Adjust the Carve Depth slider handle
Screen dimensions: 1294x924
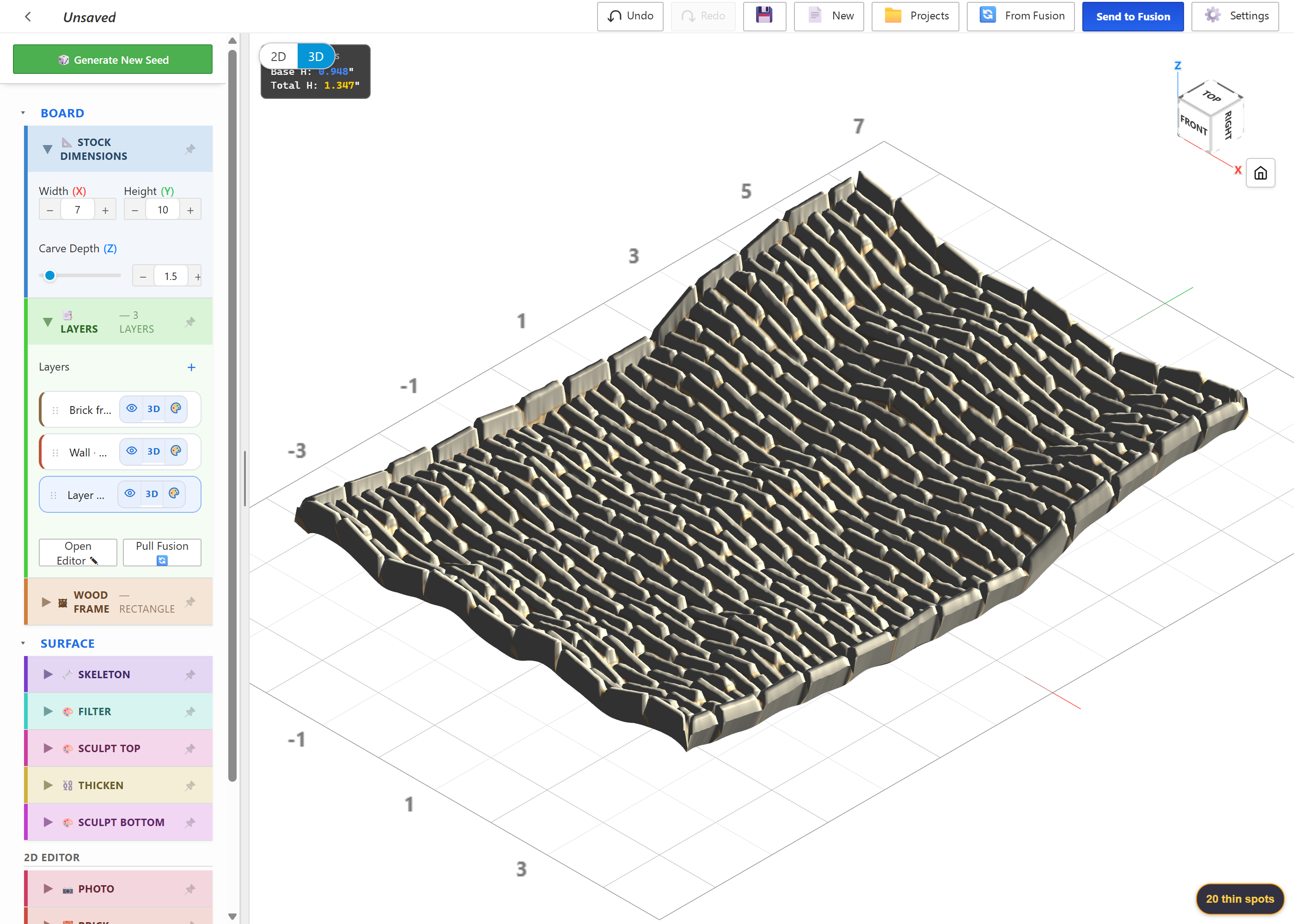coord(50,276)
